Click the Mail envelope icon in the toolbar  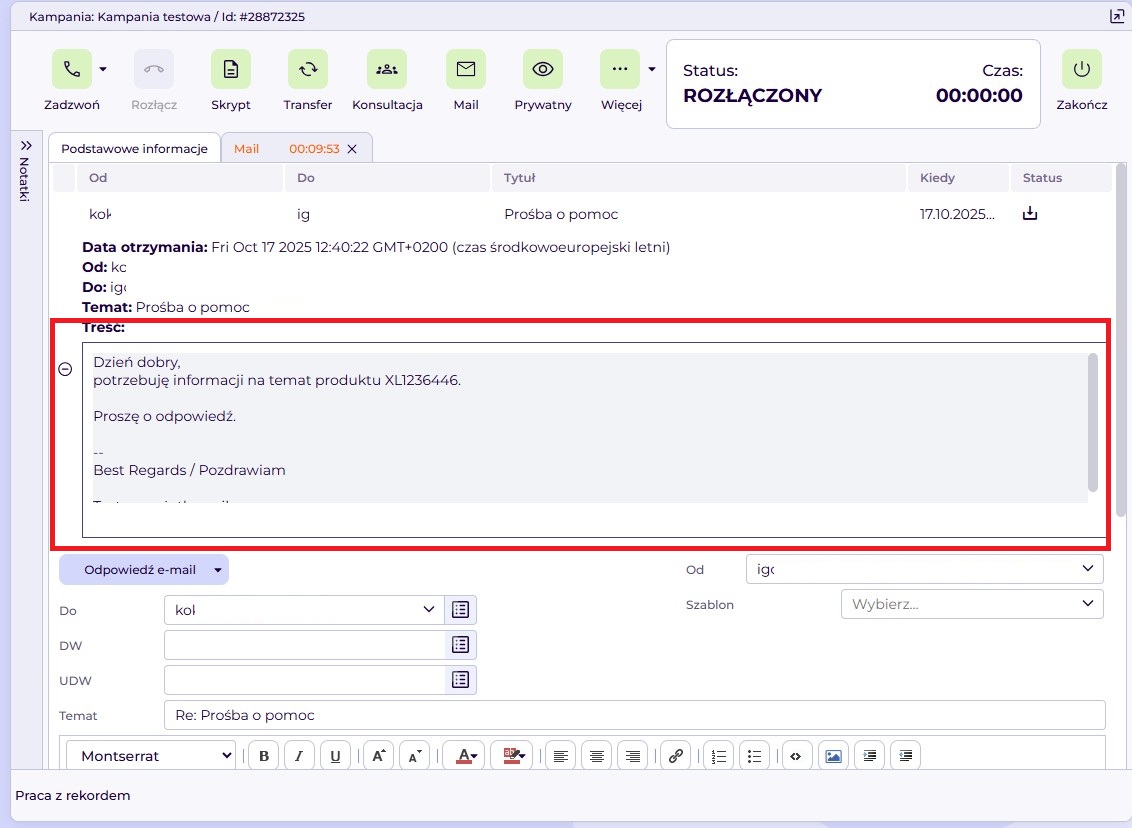coord(465,69)
